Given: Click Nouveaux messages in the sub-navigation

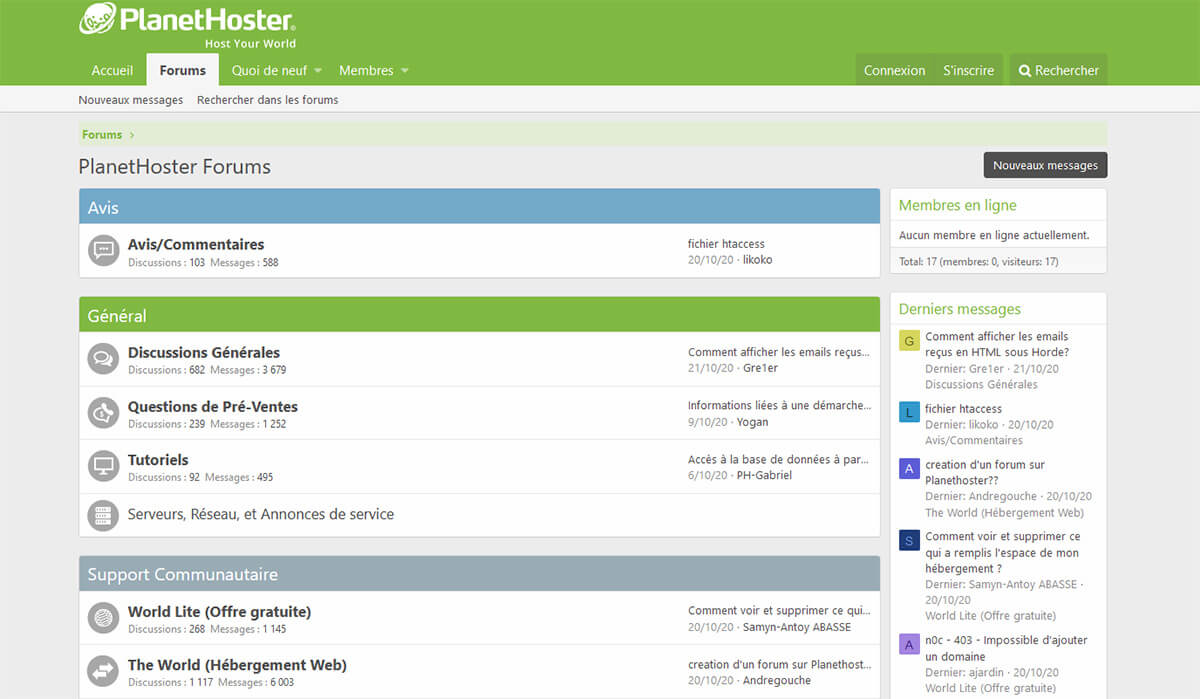Looking at the screenshot, I should (x=131, y=100).
